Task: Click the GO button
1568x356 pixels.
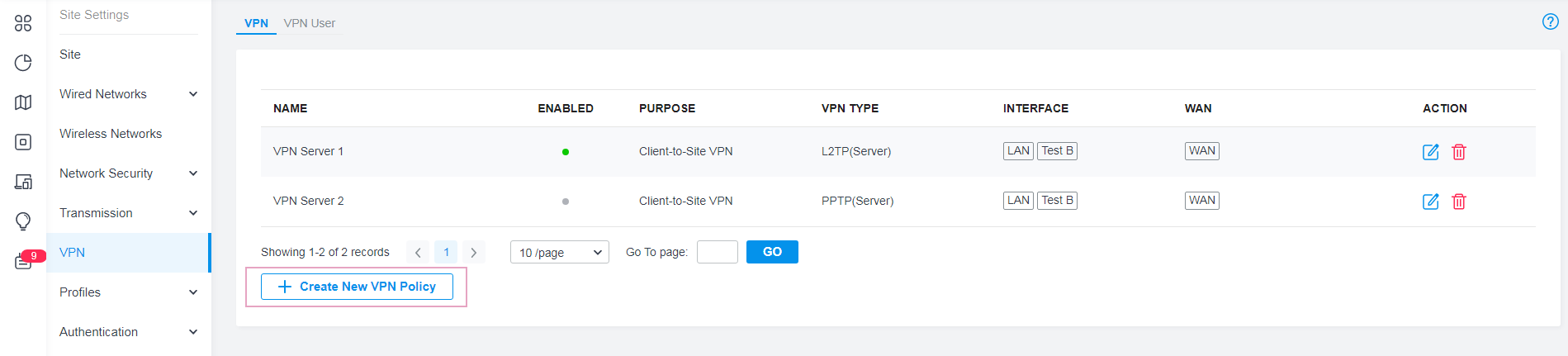Action: coord(772,252)
